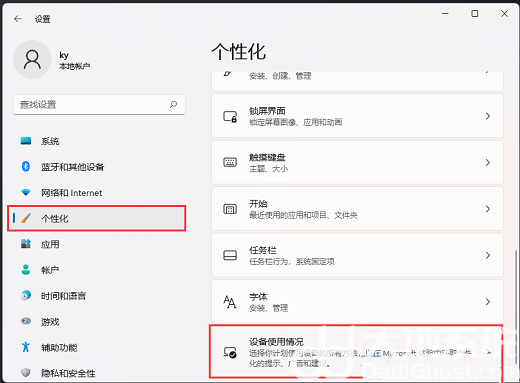
Task: Click the ky user avatar picture
Action: 32,59
